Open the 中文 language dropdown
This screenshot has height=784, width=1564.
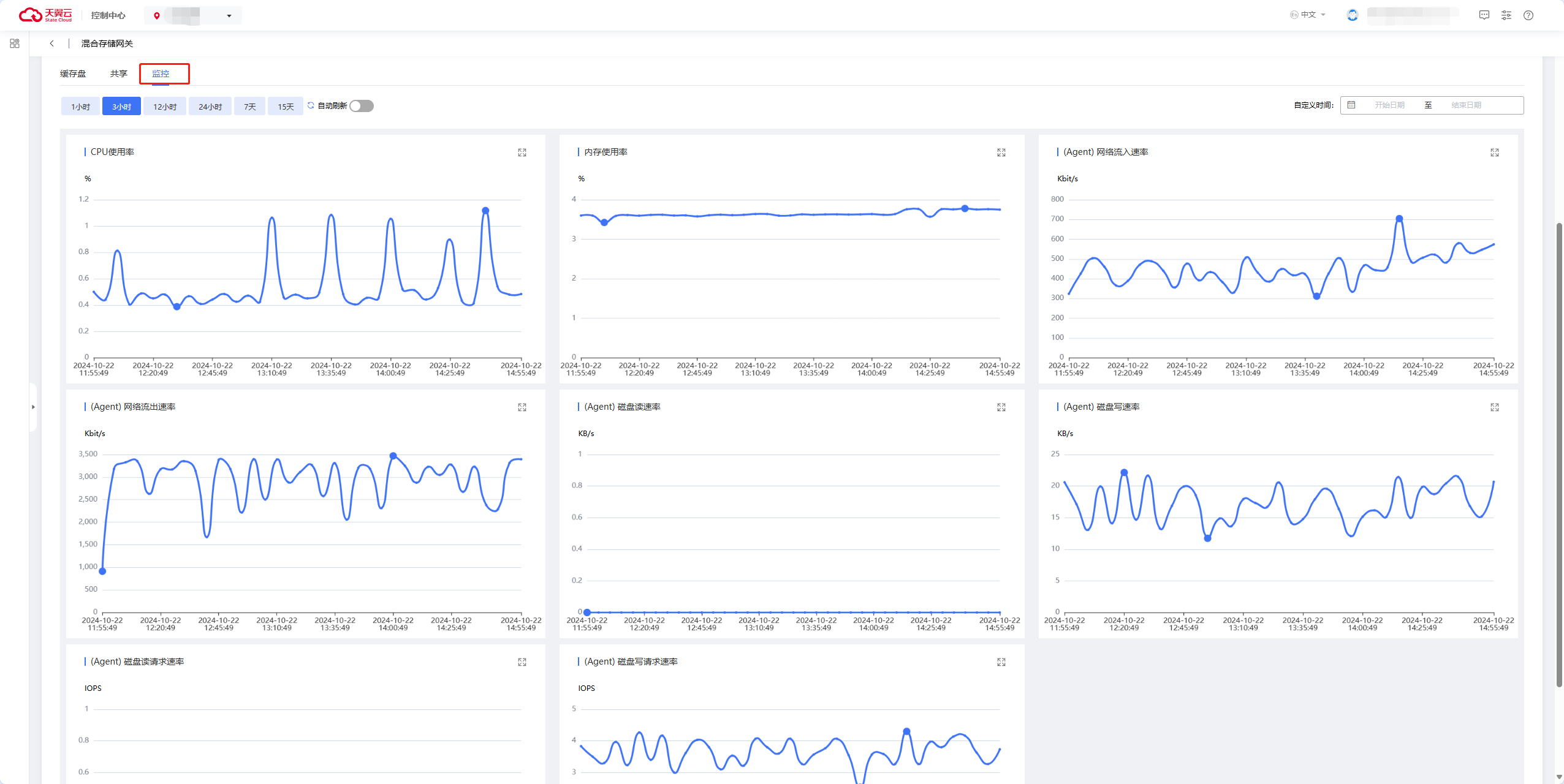coord(1308,15)
